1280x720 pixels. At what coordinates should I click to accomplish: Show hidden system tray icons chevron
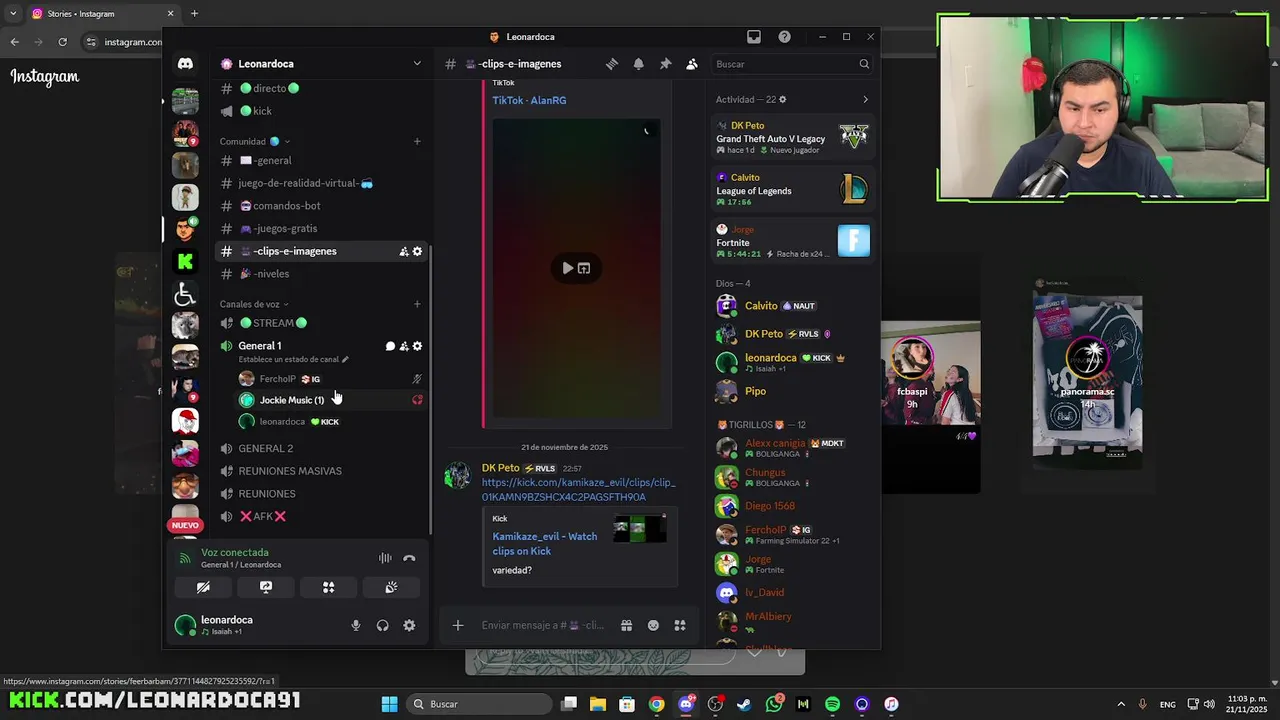[1120, 704]
